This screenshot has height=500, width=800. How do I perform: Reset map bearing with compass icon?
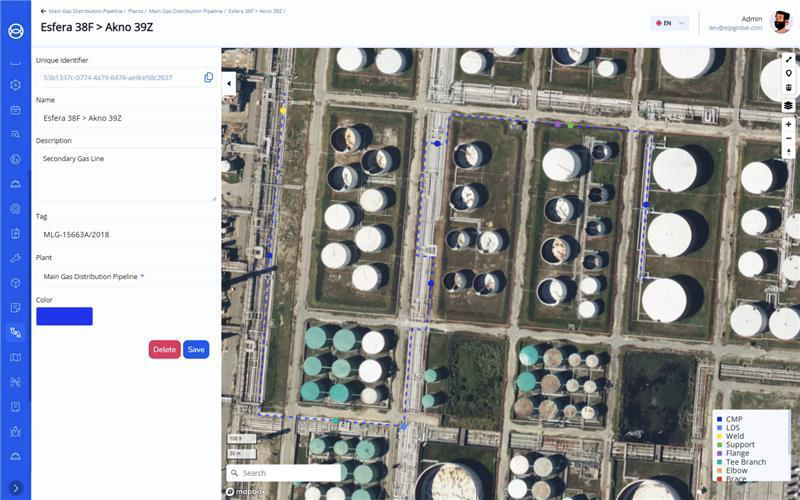click(788, 152)
